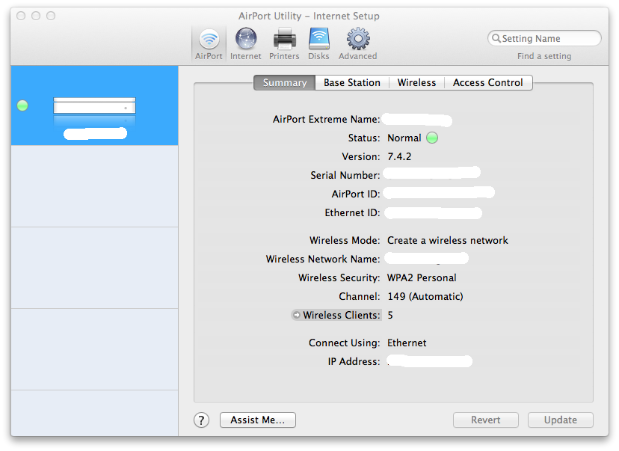Image resolution: width=619 pixels, height=451 pixels.
Task: Switch to the Wireless tab
Action: click(x=416, y=83)
